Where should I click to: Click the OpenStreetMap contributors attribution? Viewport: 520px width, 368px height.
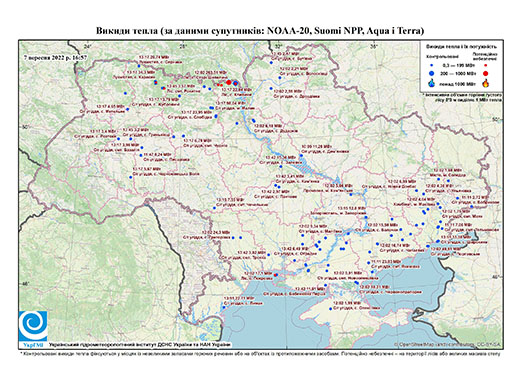448,344
